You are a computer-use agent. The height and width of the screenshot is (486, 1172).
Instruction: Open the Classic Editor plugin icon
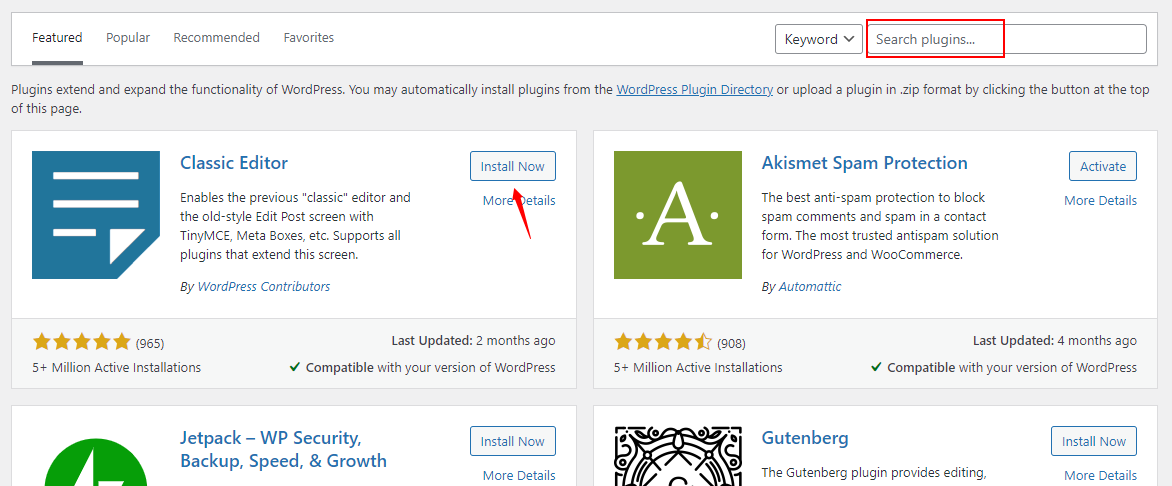tap(96, 215)
